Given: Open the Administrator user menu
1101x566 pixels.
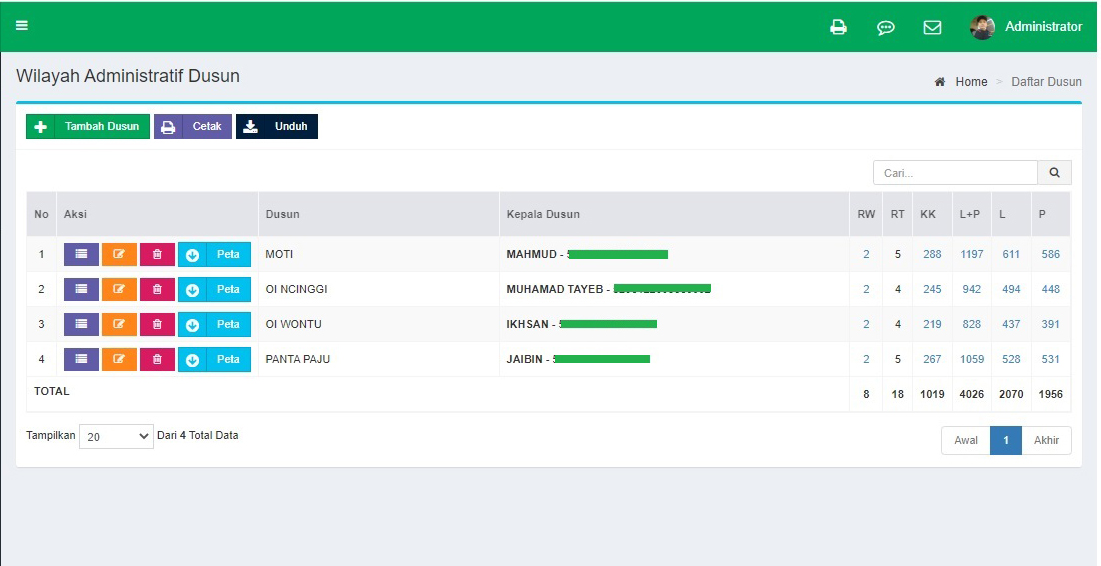Looking at the screenshot, I should tap(1026, 27).
